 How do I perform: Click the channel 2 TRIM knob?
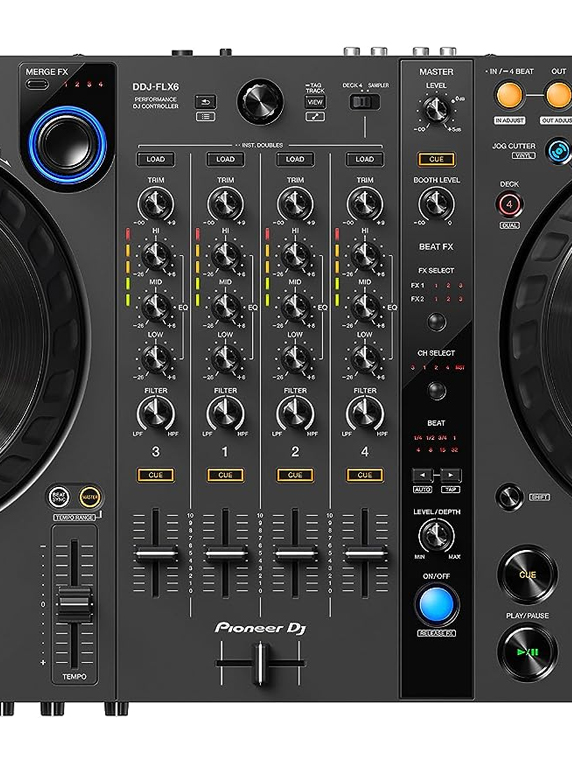coord(295,203)
